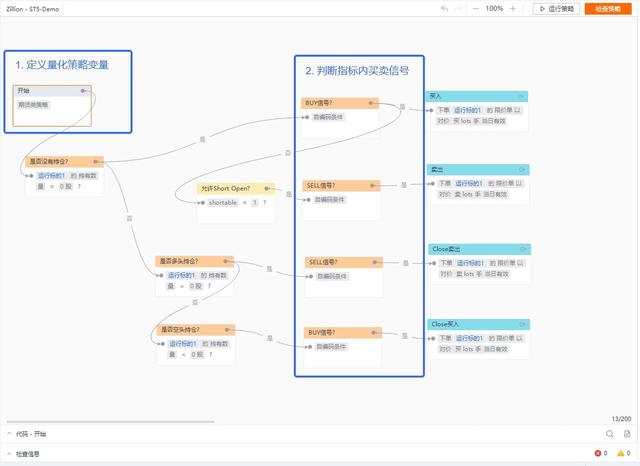Open search in the code panel

(x=609, y=434)
